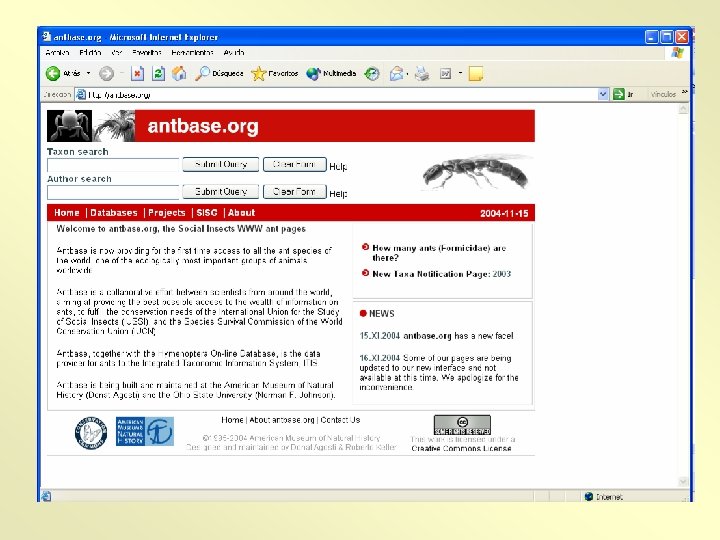The height and width of the screenshot is (540, 720).
Task: Open the mail button dropdown arrow
Action: tap(407, 73)
